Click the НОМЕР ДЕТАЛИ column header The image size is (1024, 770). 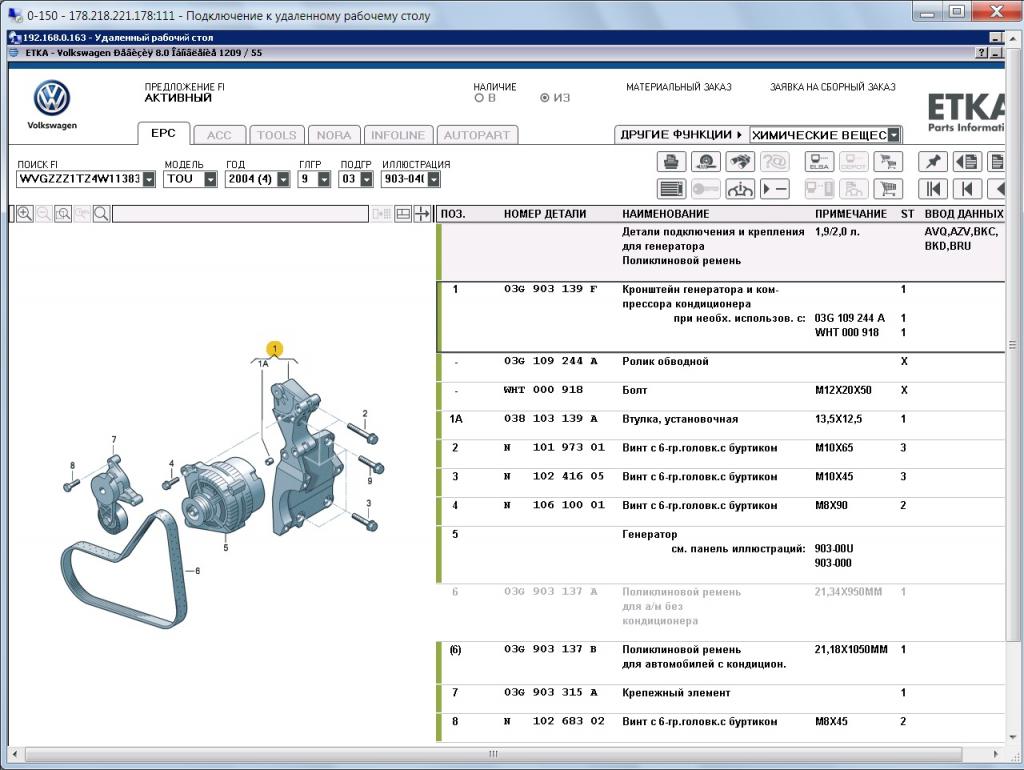545,214
